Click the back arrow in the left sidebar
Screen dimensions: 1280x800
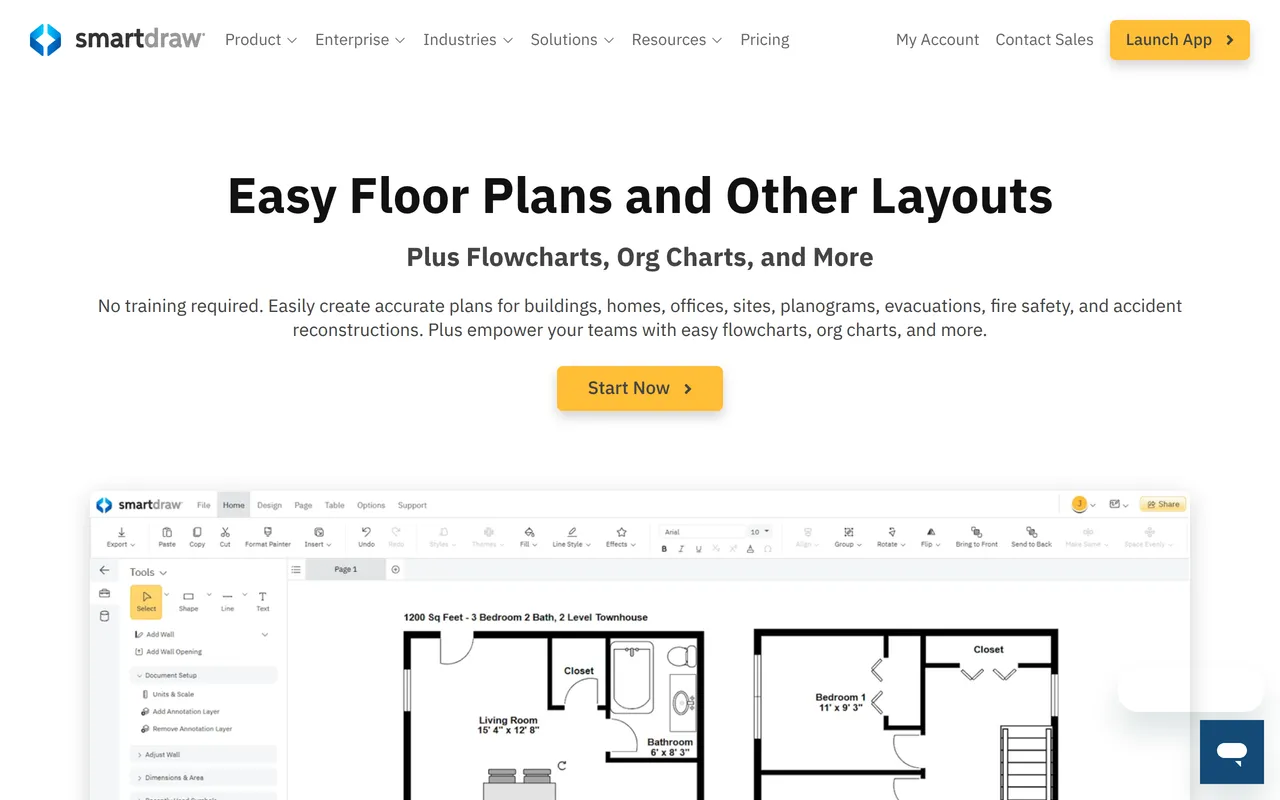104,570
